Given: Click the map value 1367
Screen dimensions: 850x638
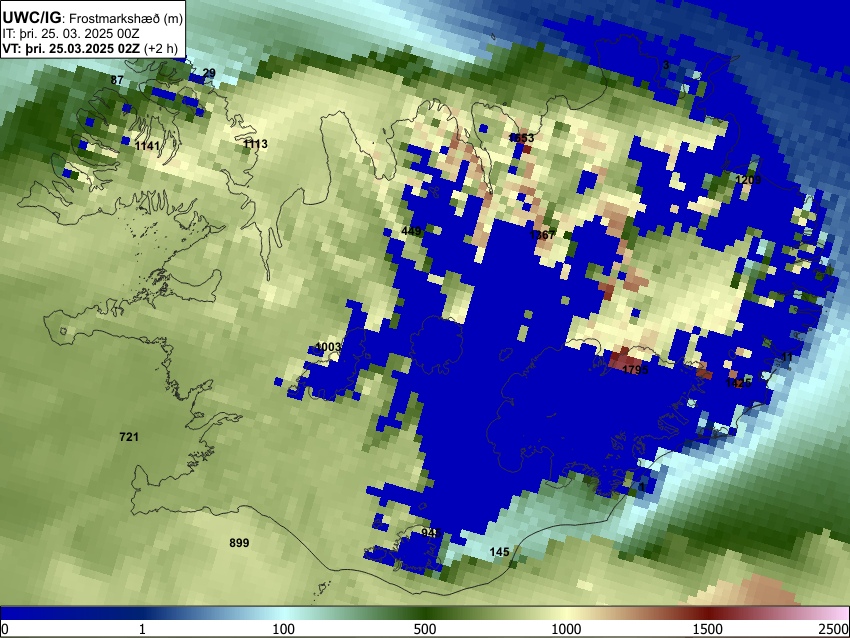Looking at the screenshot, I should click(x=542, y=235).
